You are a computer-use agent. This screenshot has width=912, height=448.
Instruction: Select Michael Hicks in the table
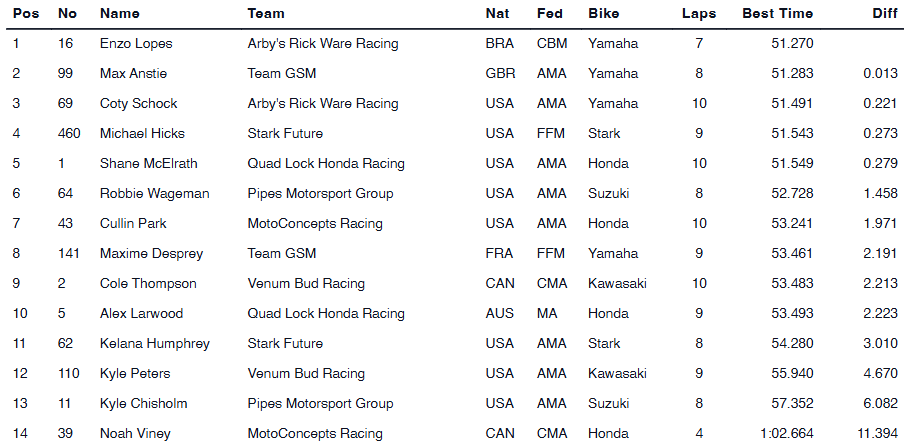pos(142,134)
